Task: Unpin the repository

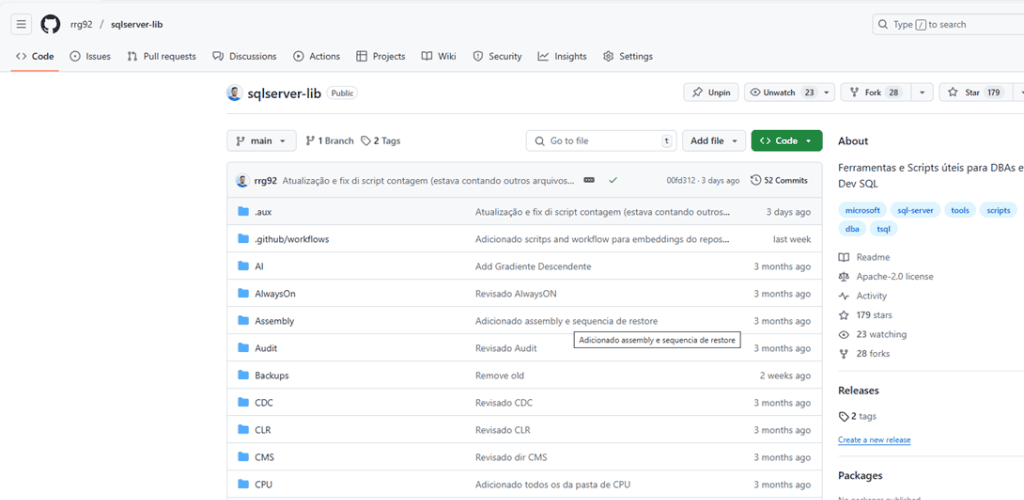Action: tap(711, 92)
